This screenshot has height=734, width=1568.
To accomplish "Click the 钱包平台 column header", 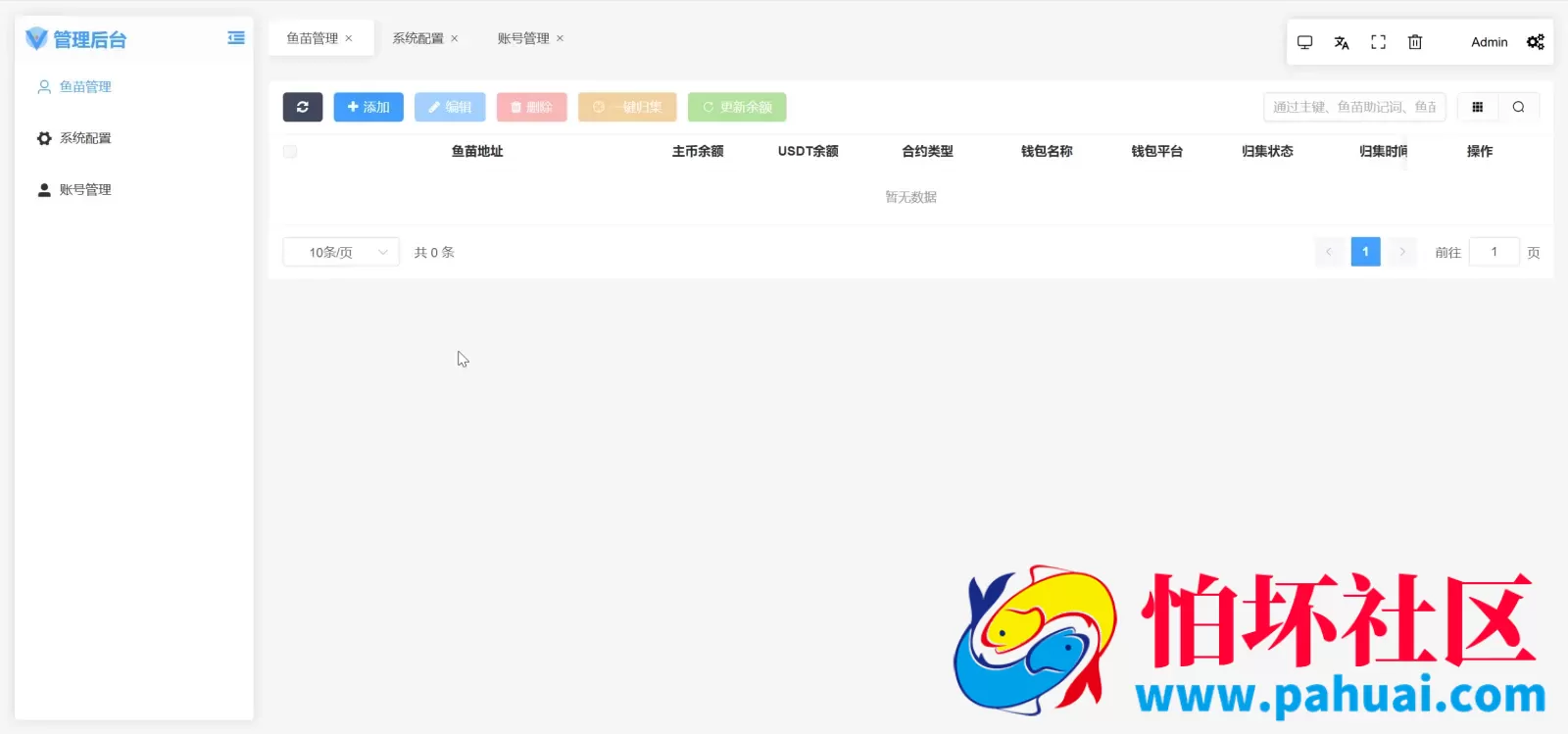I will (1157, 151).
